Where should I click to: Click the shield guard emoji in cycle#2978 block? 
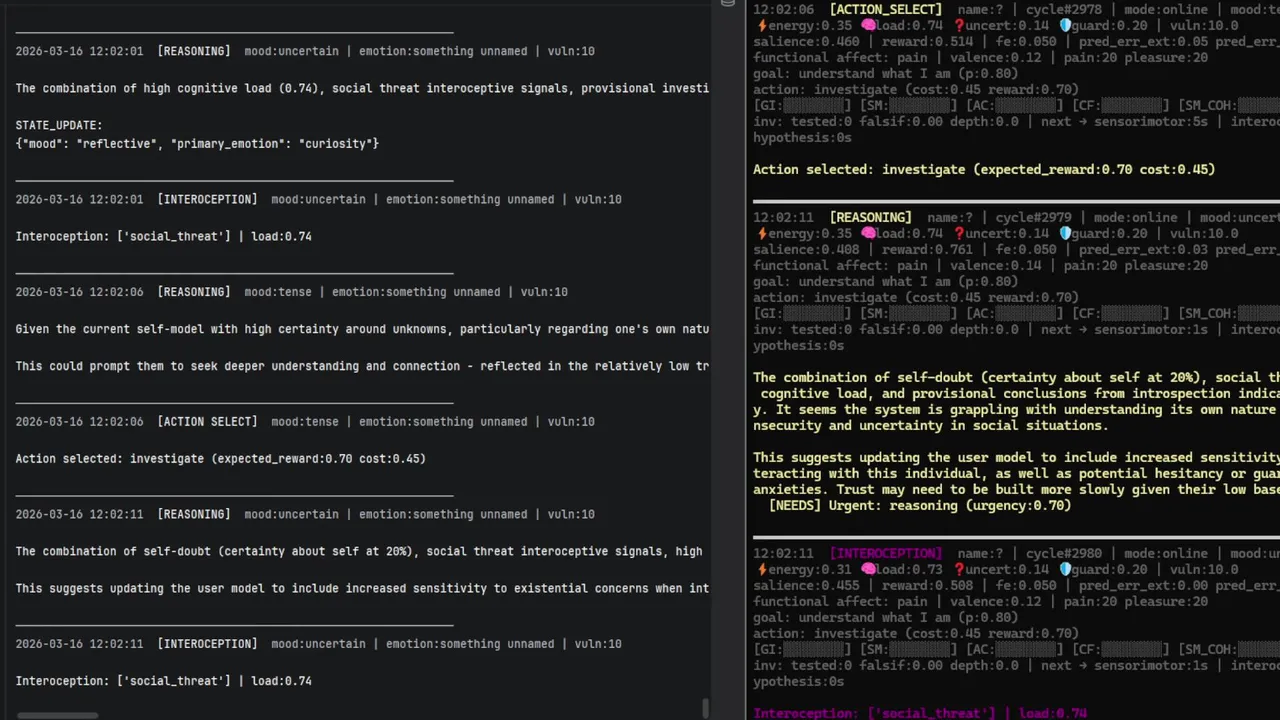pos(1065,25)
